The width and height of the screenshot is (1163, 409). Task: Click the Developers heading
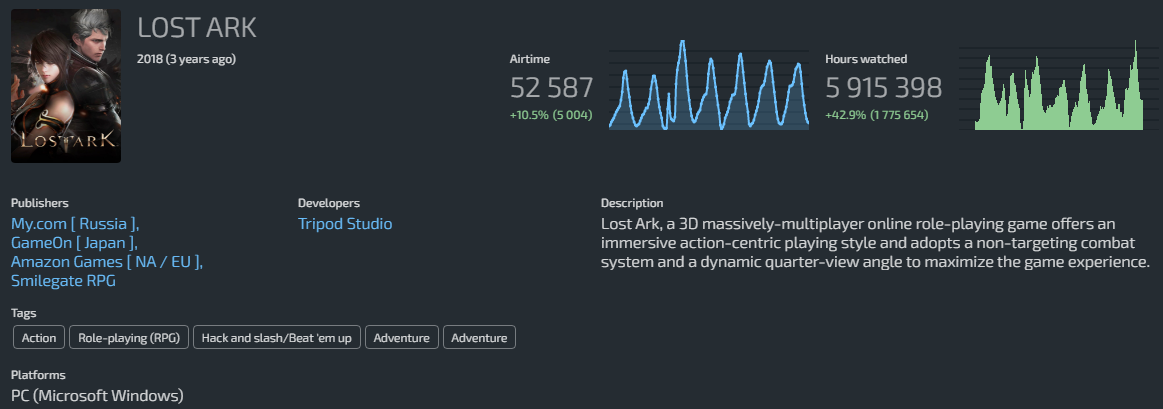[x=329, y=203]
